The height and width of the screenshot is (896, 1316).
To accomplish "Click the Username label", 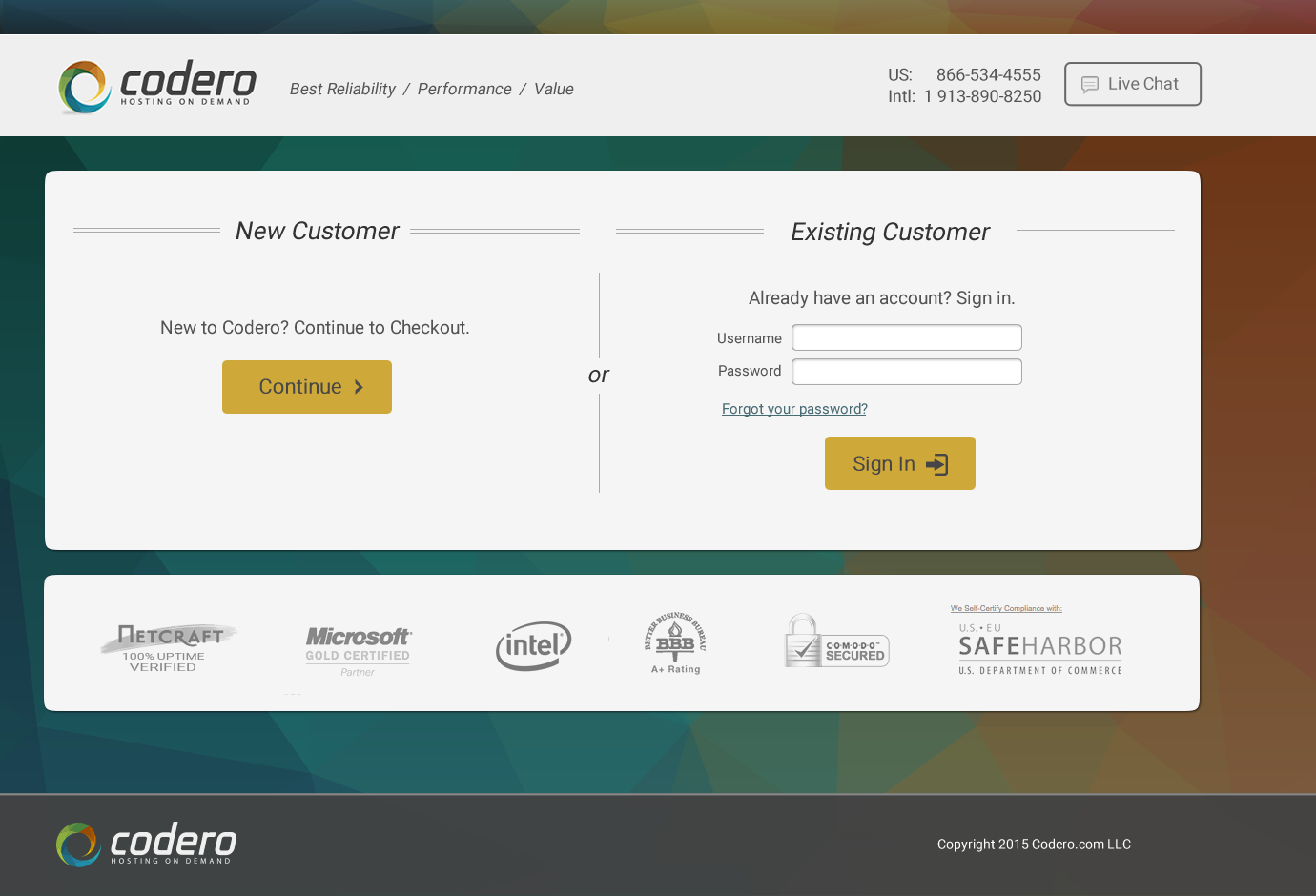I will pyautogui.click(x=750, y=338).
